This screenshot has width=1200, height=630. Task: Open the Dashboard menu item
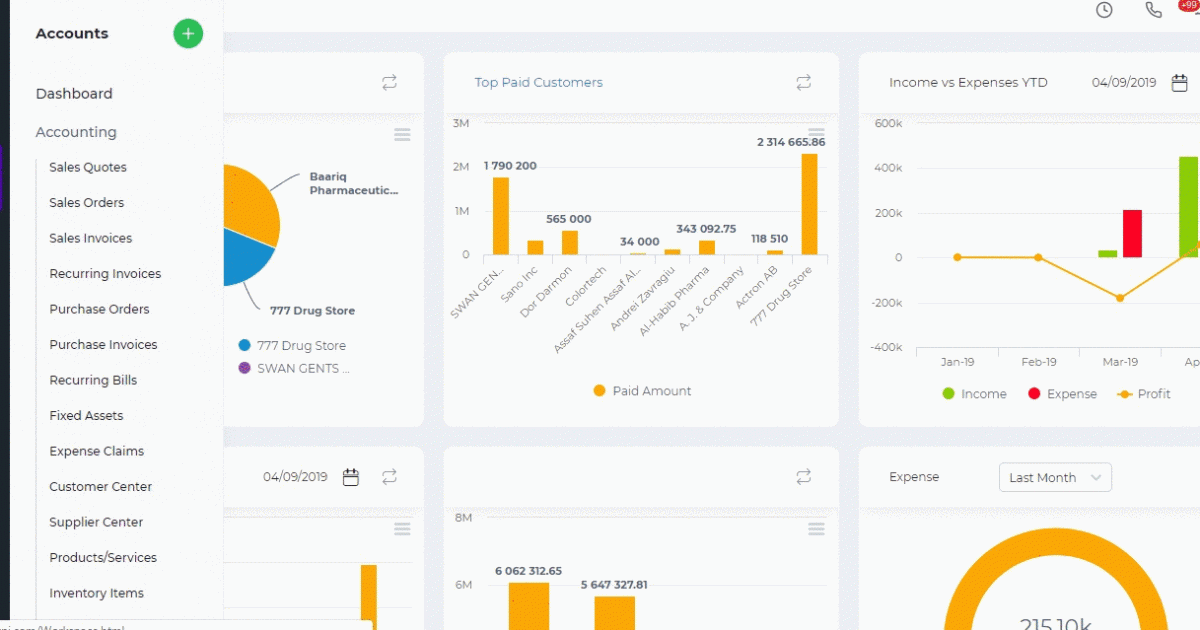(x=74, y=93)
